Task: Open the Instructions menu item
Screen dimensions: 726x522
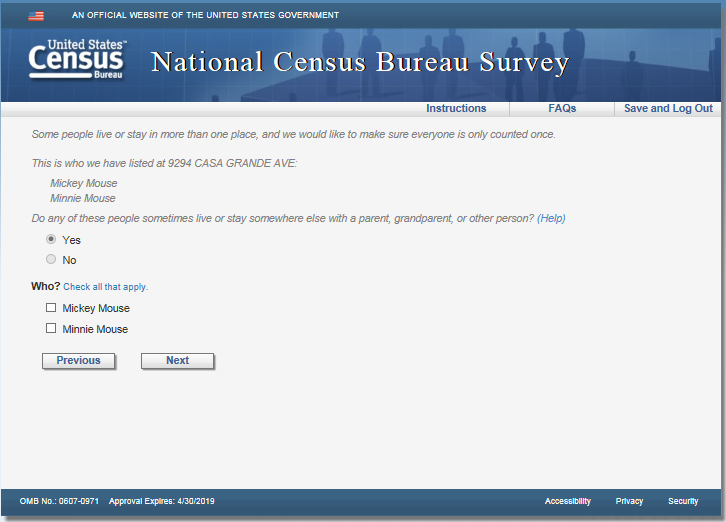Action: [456, 108]
